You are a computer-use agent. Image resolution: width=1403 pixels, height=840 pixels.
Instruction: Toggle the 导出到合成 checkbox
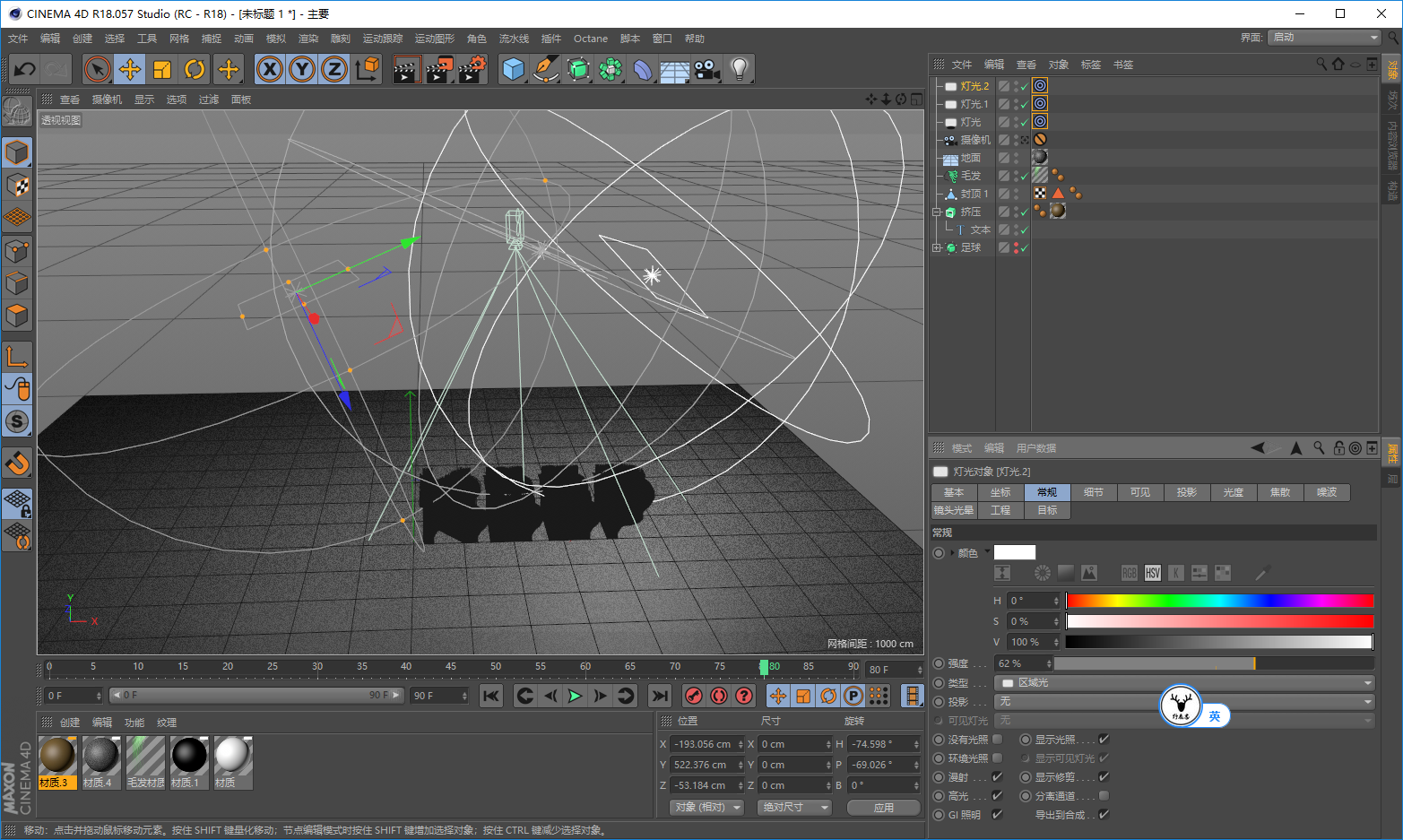1104,815
